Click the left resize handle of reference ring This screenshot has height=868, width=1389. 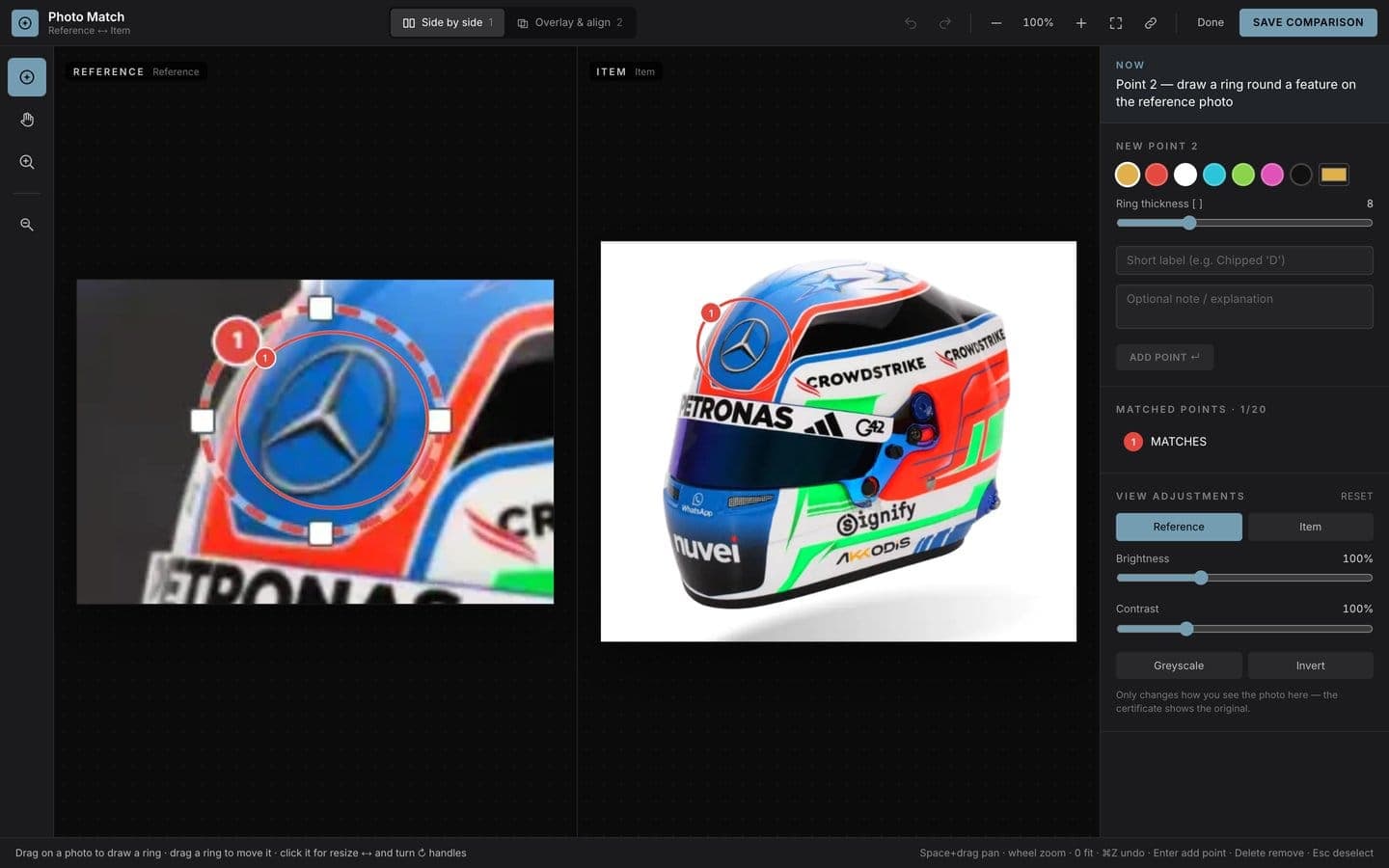click(x=202, y=420)
